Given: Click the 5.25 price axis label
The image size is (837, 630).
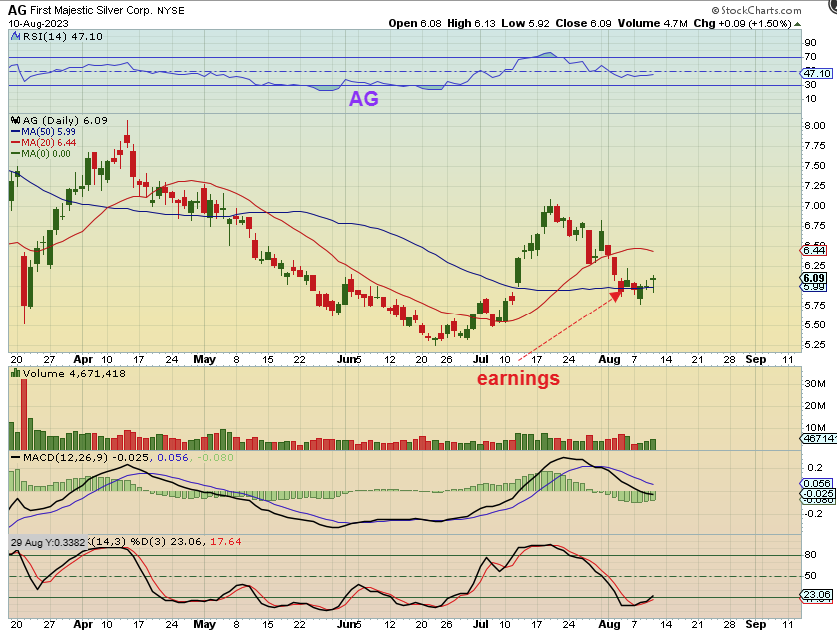Looking at the screenshot, I should 815,345.
